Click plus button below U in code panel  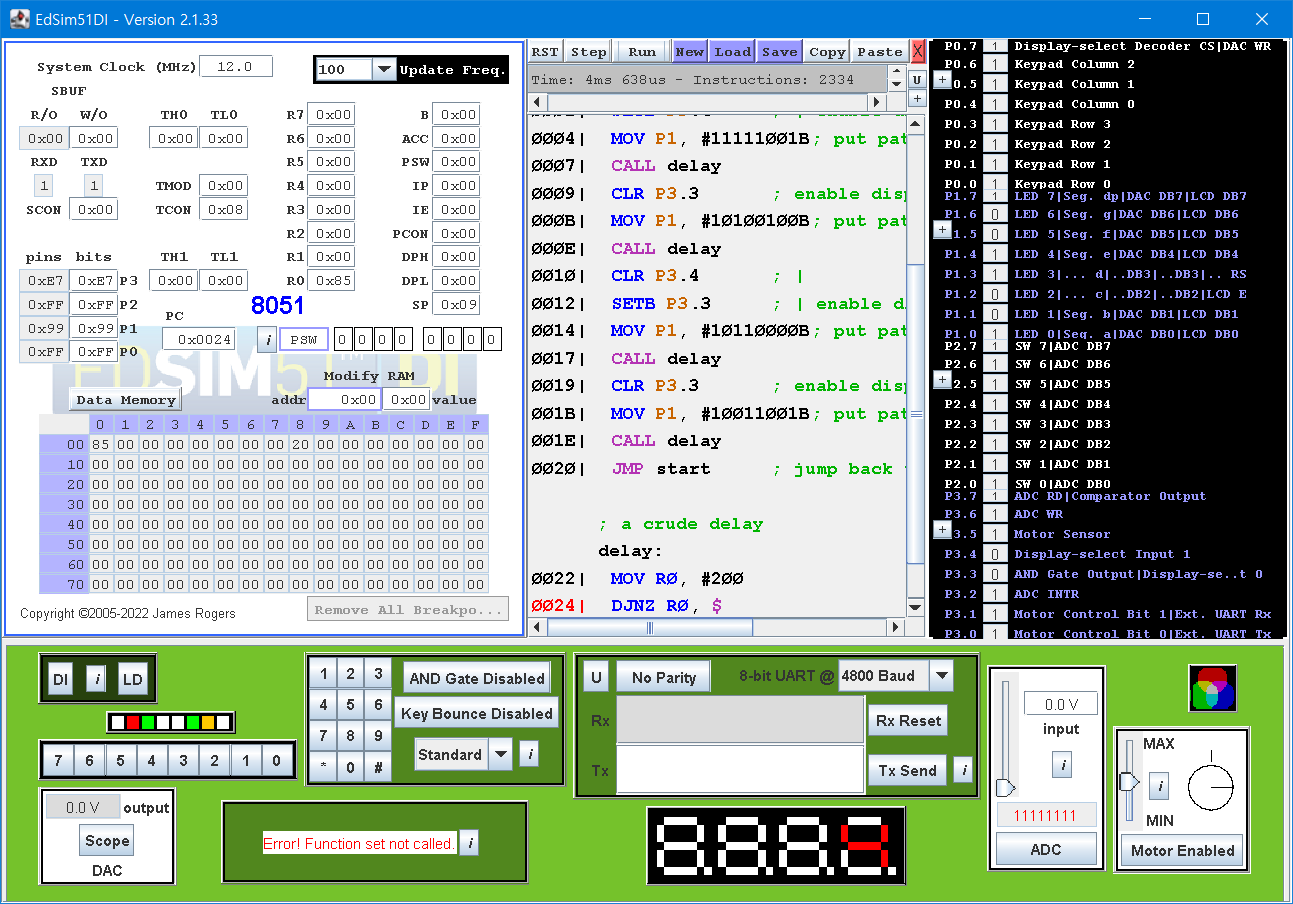tap(917, 99)
